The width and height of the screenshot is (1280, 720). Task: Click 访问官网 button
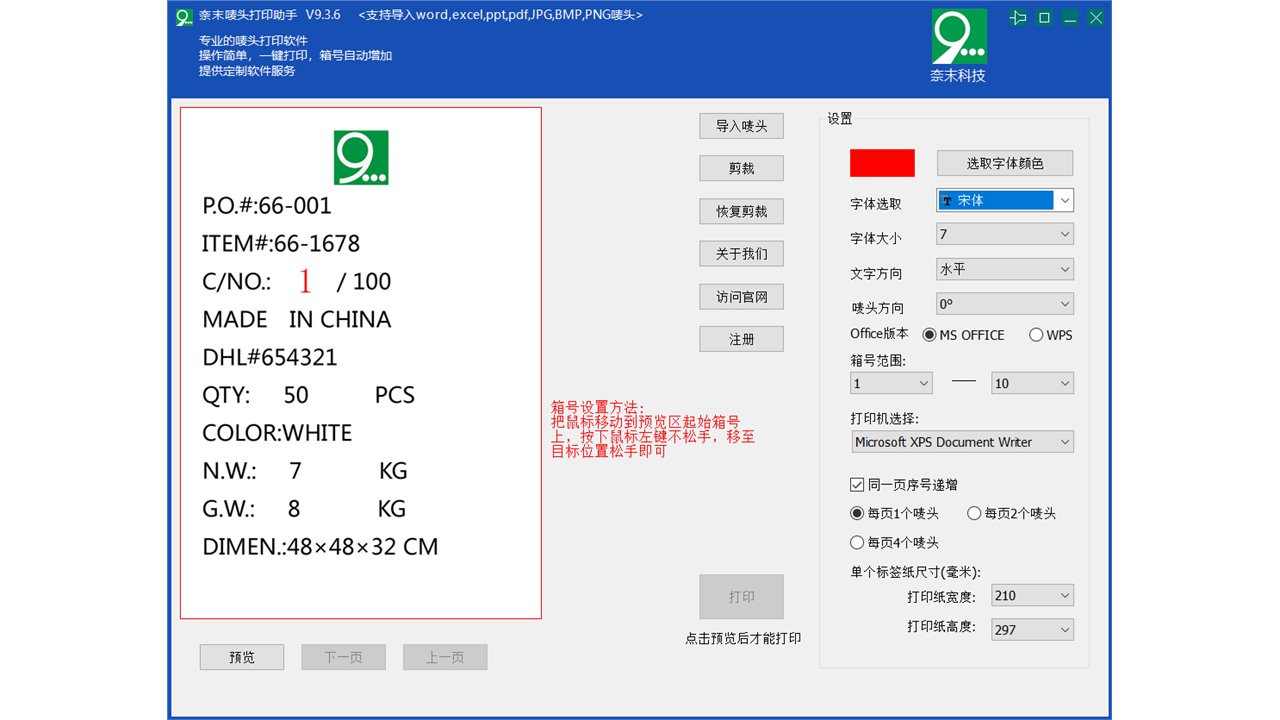click(x=741, y=297)
